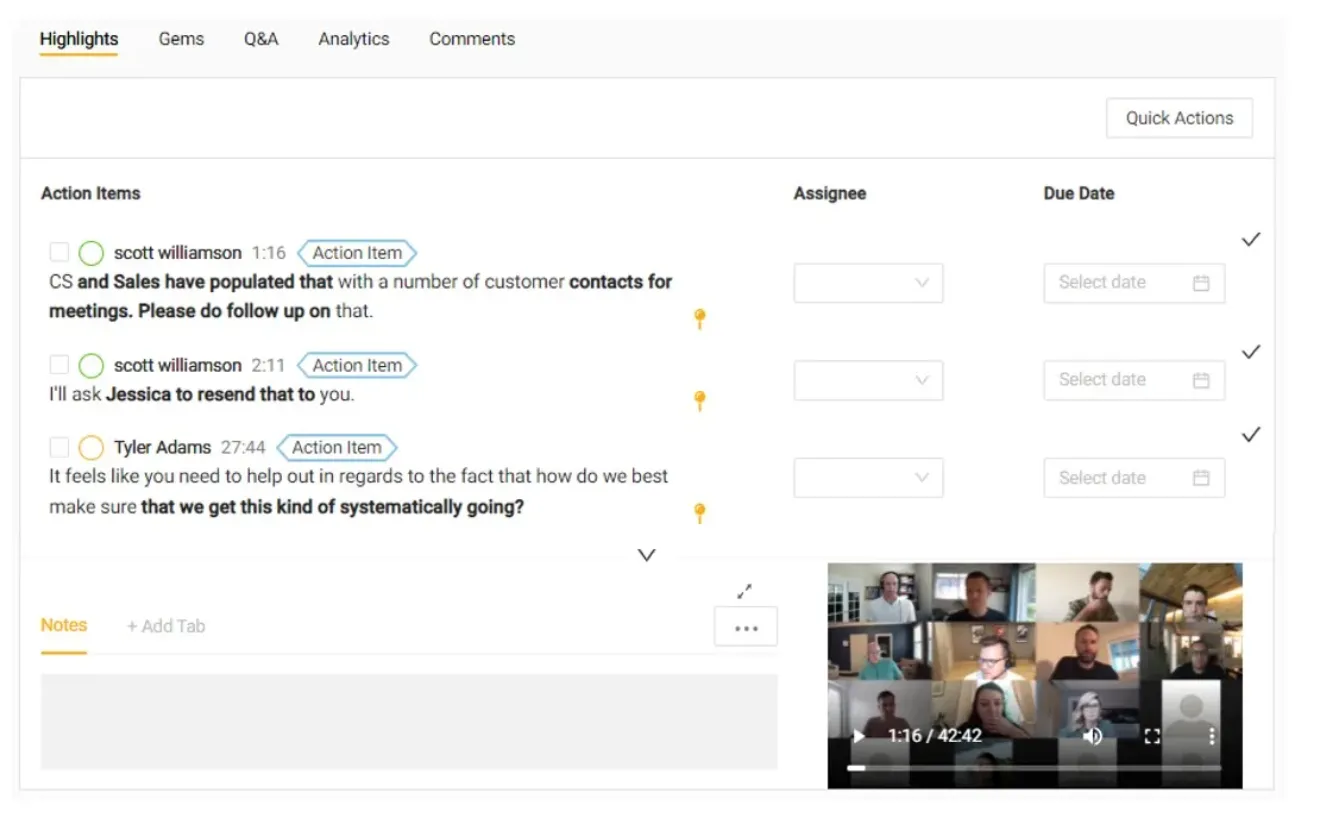Click the pin icon on Tyler Adams' action item
The width and height of the screenshot is (1320, 828).
[x=700, y=513]
